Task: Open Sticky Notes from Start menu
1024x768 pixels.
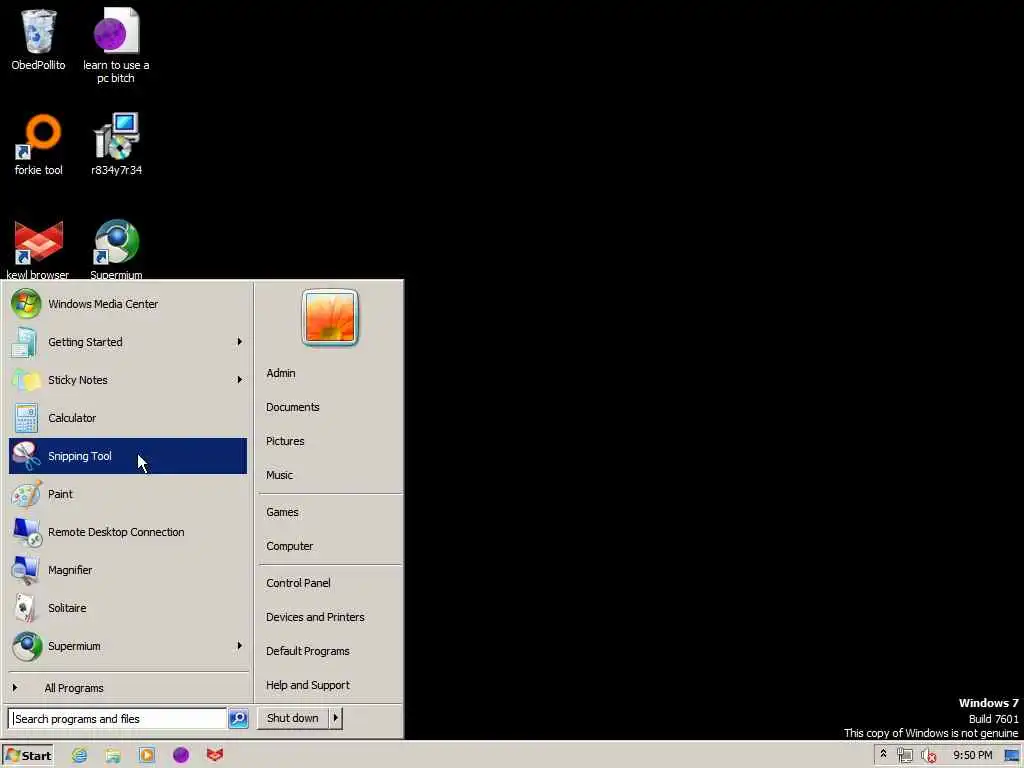Action: (128, 380)
